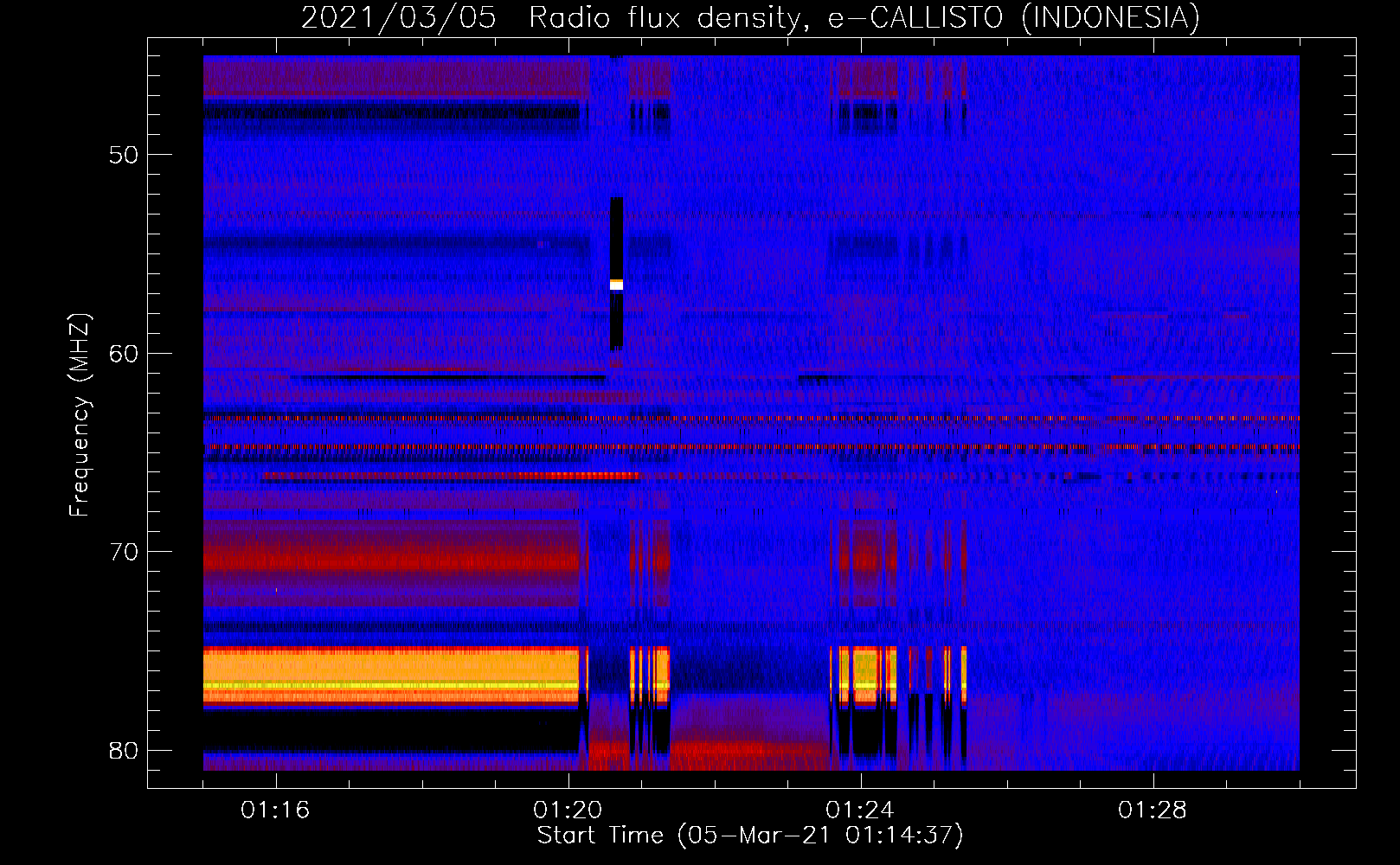Click the plot title '2021/03/05 Radio flux density'

pyautogui.click(x=750, y=17)
